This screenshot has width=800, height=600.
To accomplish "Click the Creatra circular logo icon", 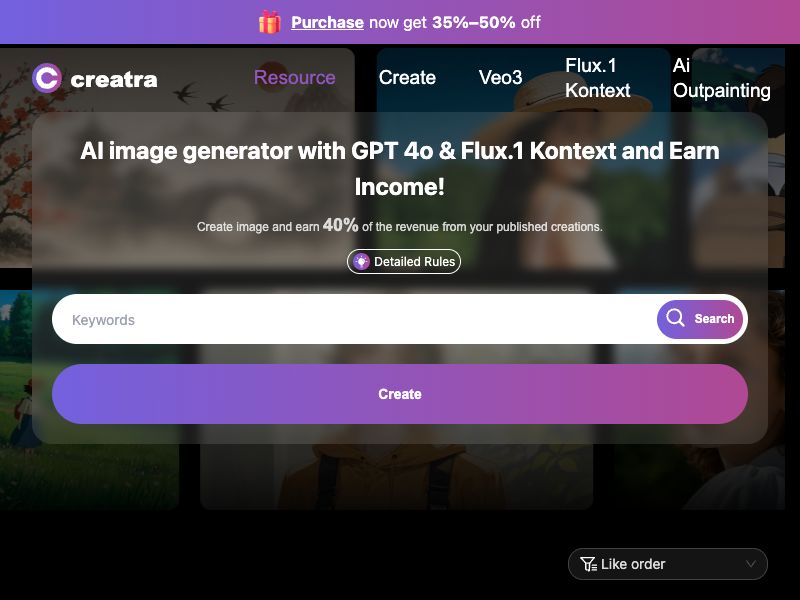I will (x=47, y=78).
